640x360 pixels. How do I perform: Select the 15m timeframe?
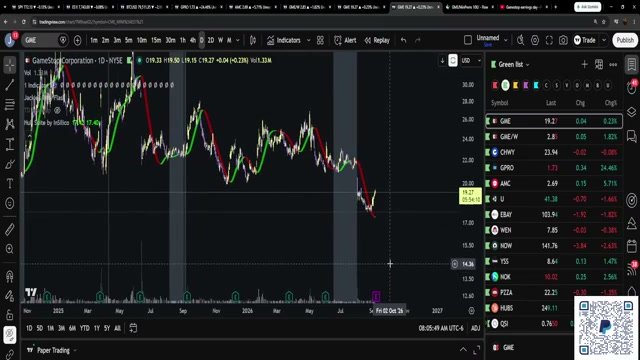pyautogui.click(x=156, y=40)
